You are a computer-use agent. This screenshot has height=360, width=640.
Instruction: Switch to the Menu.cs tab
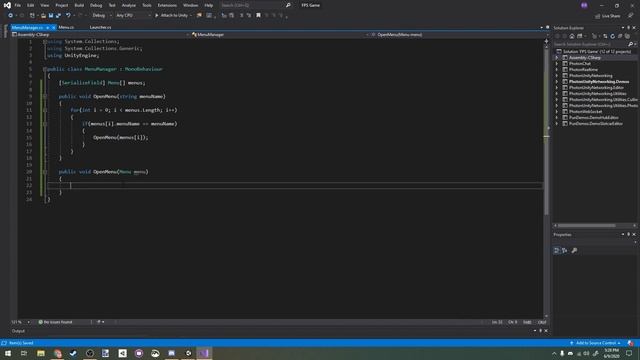[66, 27]
